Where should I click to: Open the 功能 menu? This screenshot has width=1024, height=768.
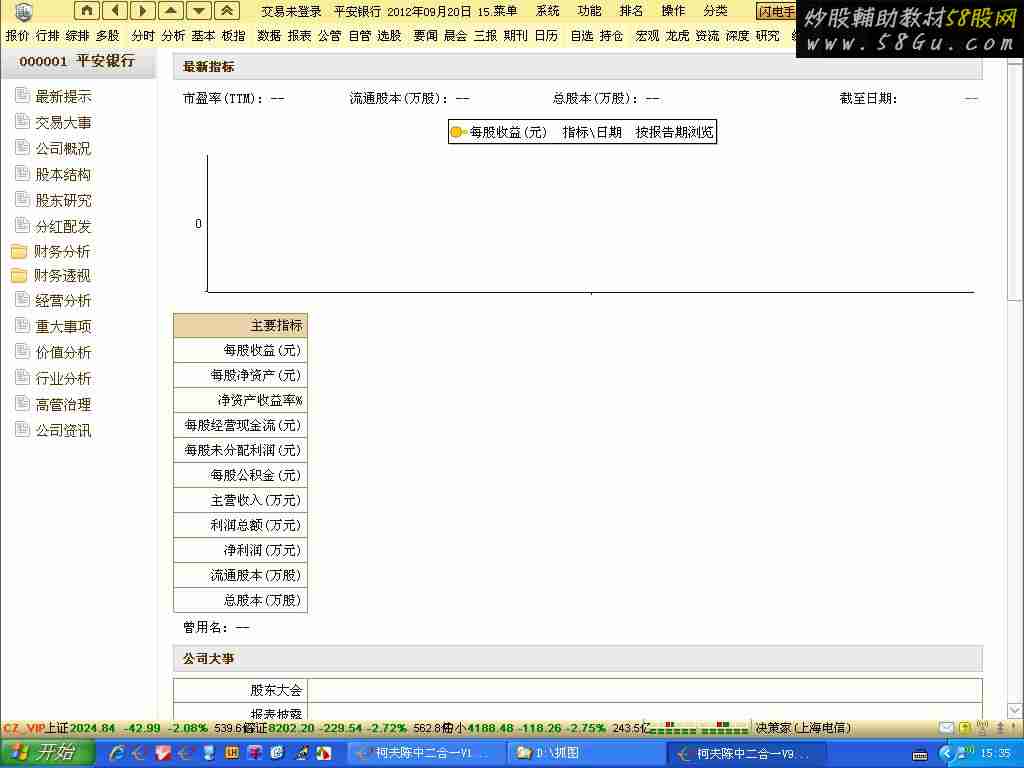click(x=589, y=11)
